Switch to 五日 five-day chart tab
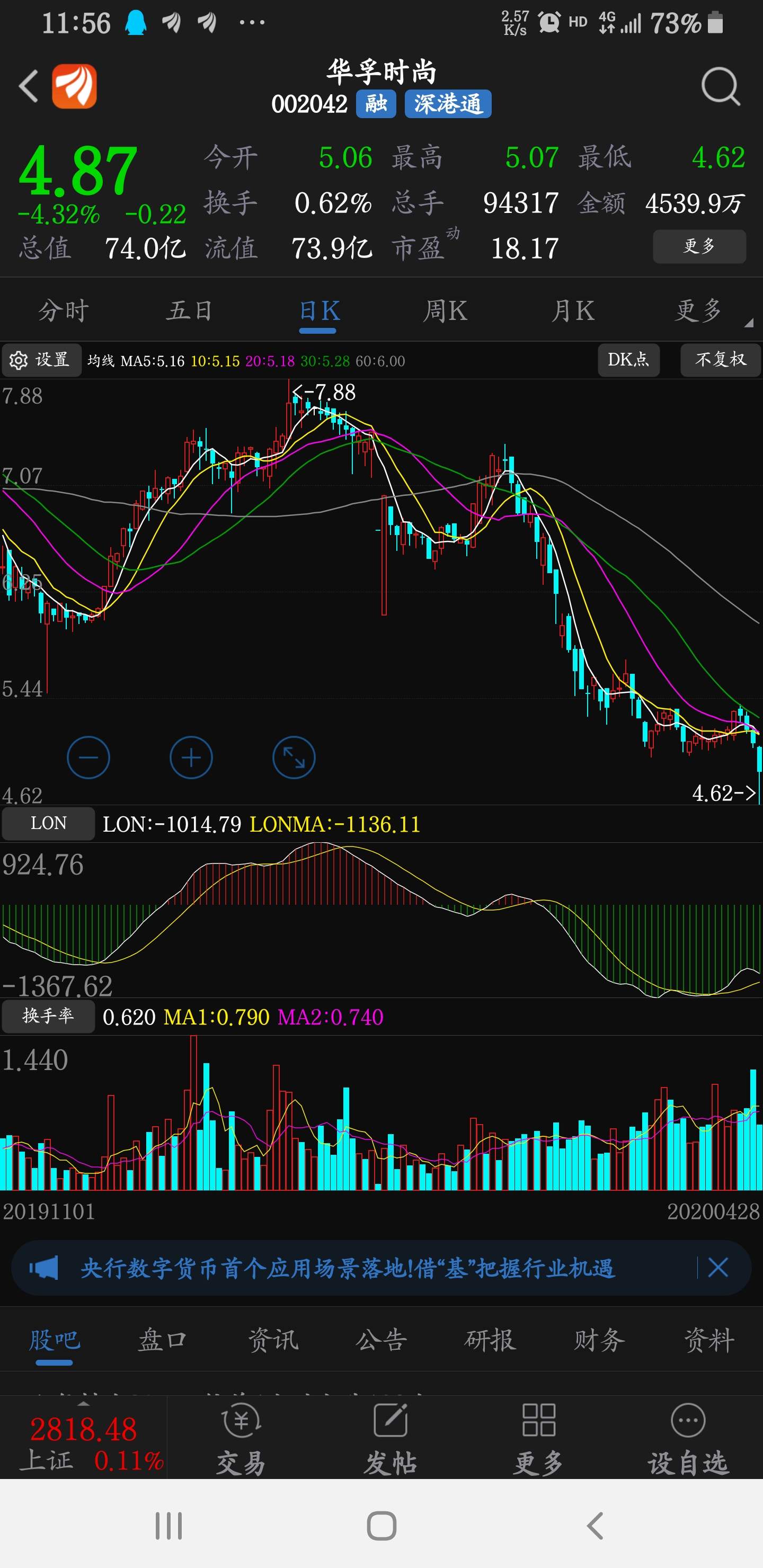The image size is (763, 1568). pos(190,310)
